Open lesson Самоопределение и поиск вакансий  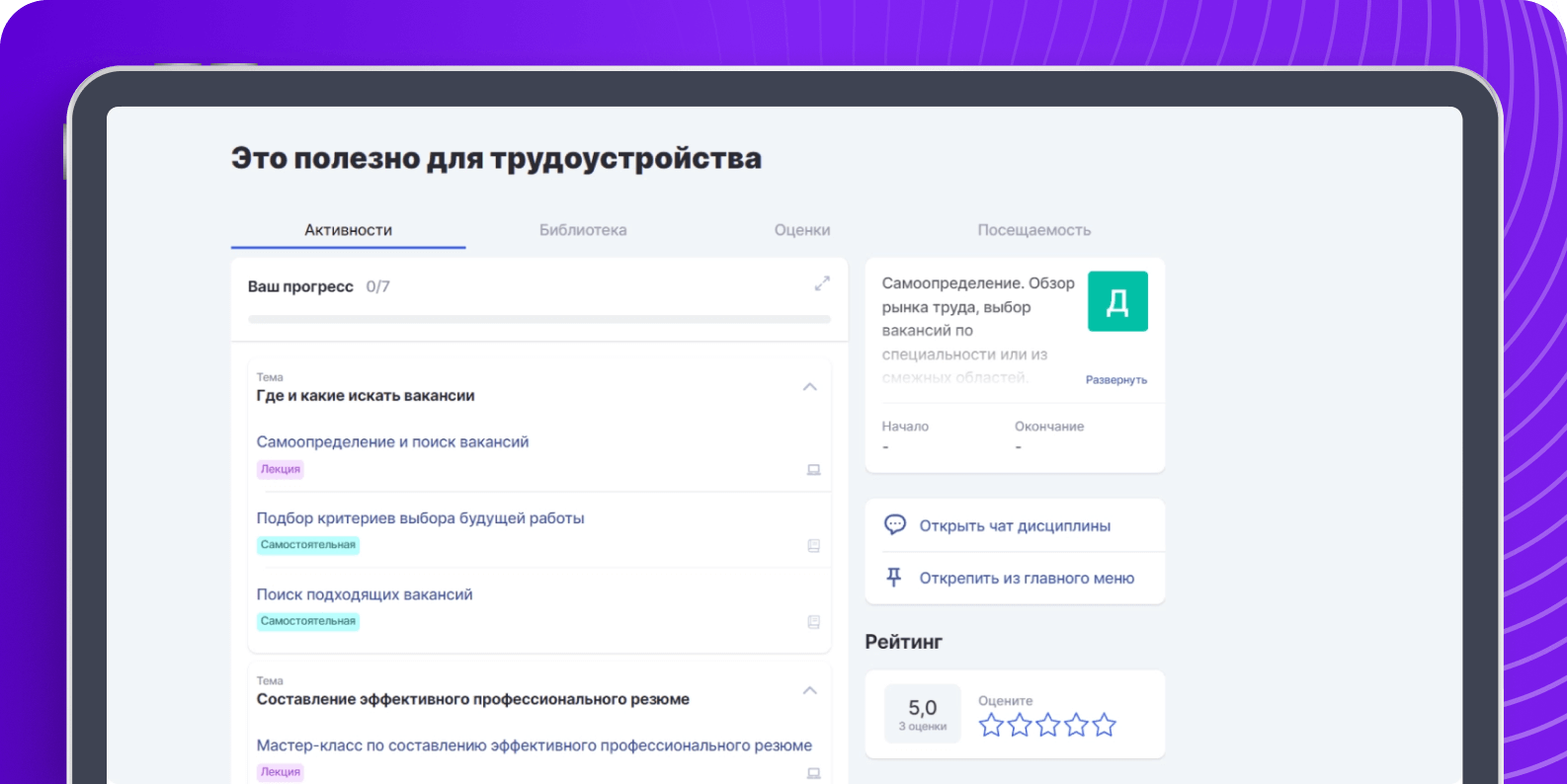(x=392, y=442)
